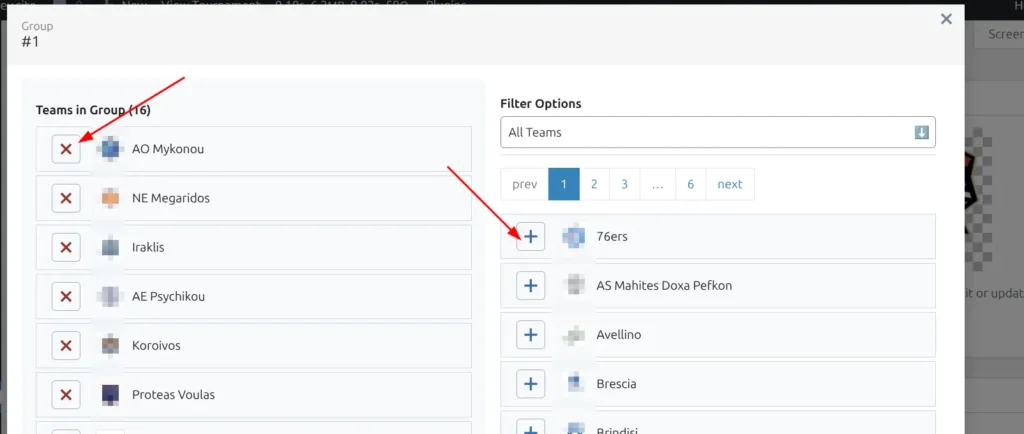The image size is (1024, 434).
Task: Remove Iraklis from the group
Action: tap(66, 247)
